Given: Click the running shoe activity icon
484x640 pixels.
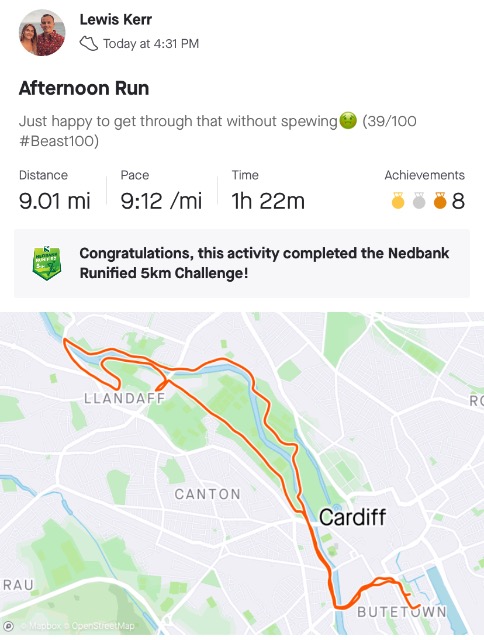Looking at the screenshot, I should point(89,43).
